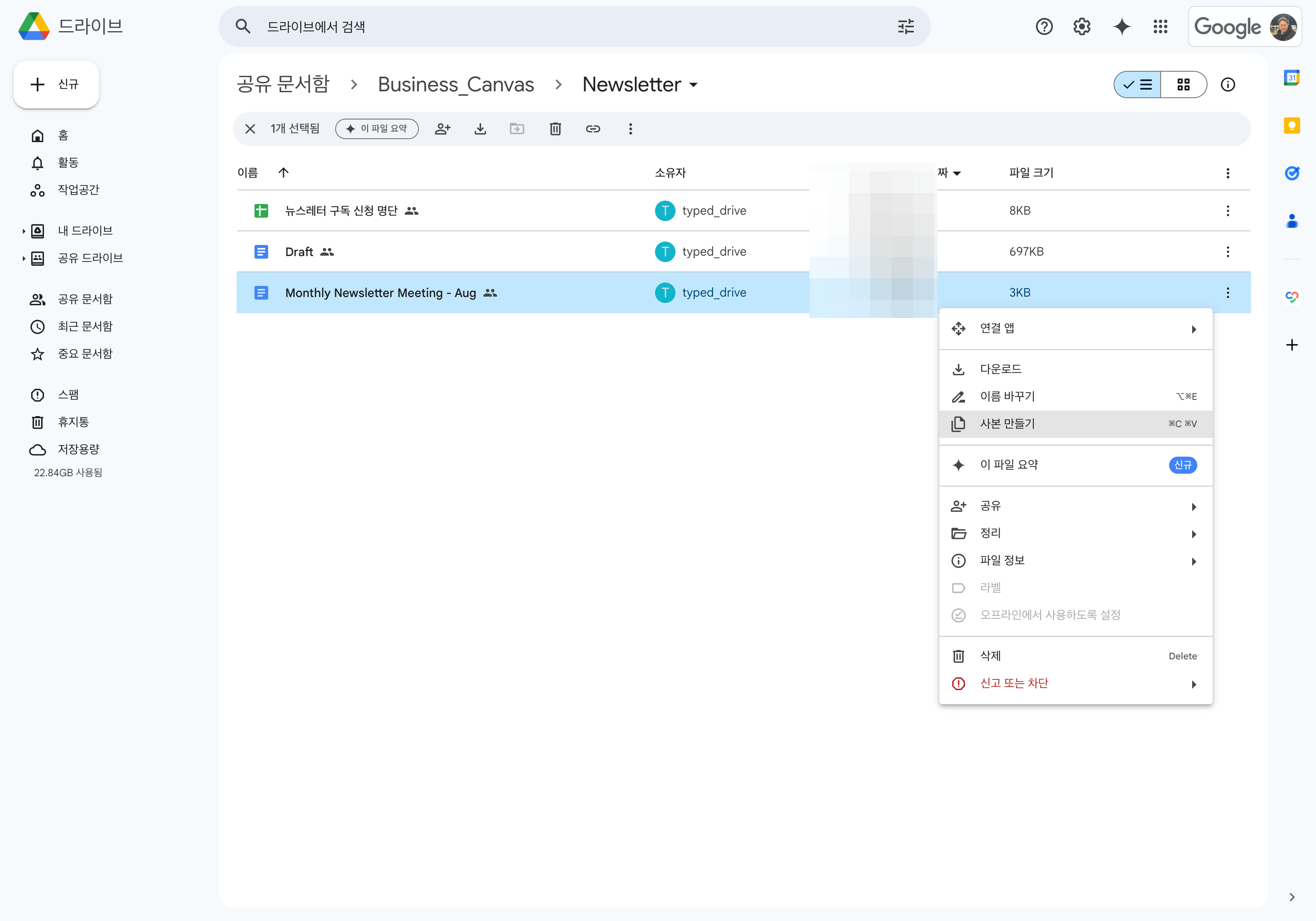
Task: Click the download toolbar icon
Action: point(480,129)
